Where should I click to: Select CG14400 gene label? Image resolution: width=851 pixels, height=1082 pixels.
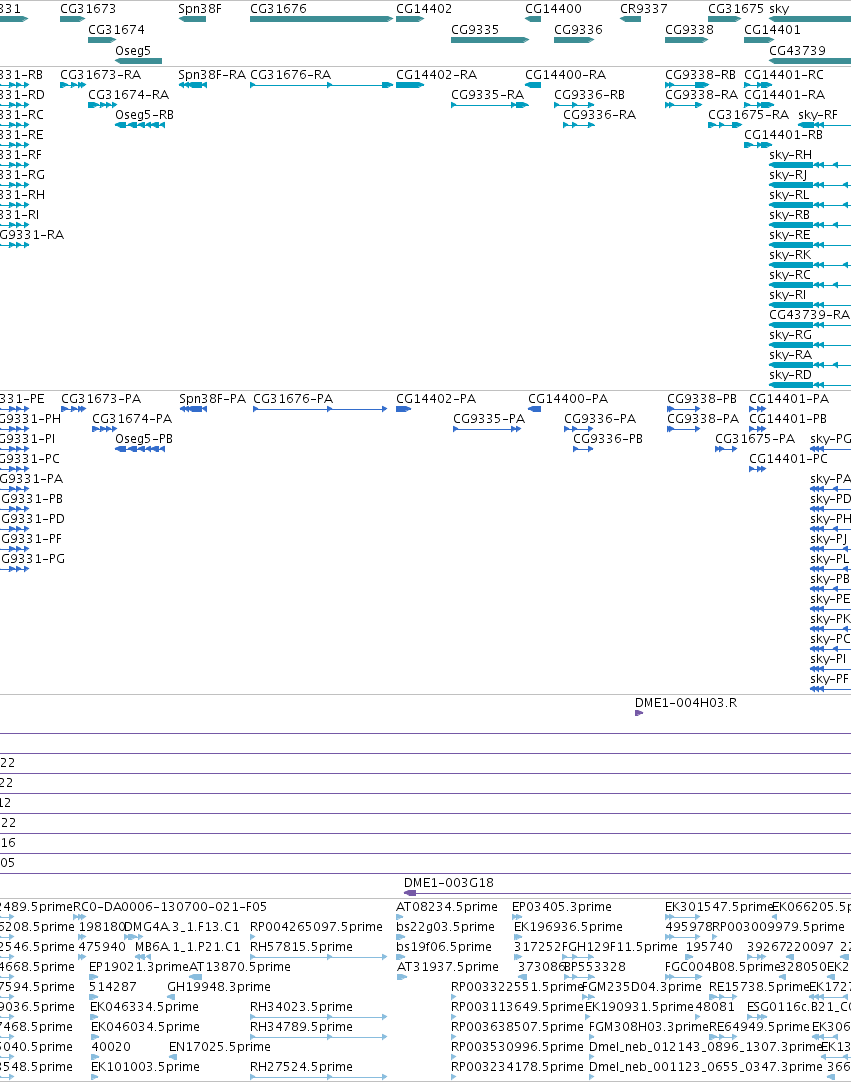coord(553,9)
